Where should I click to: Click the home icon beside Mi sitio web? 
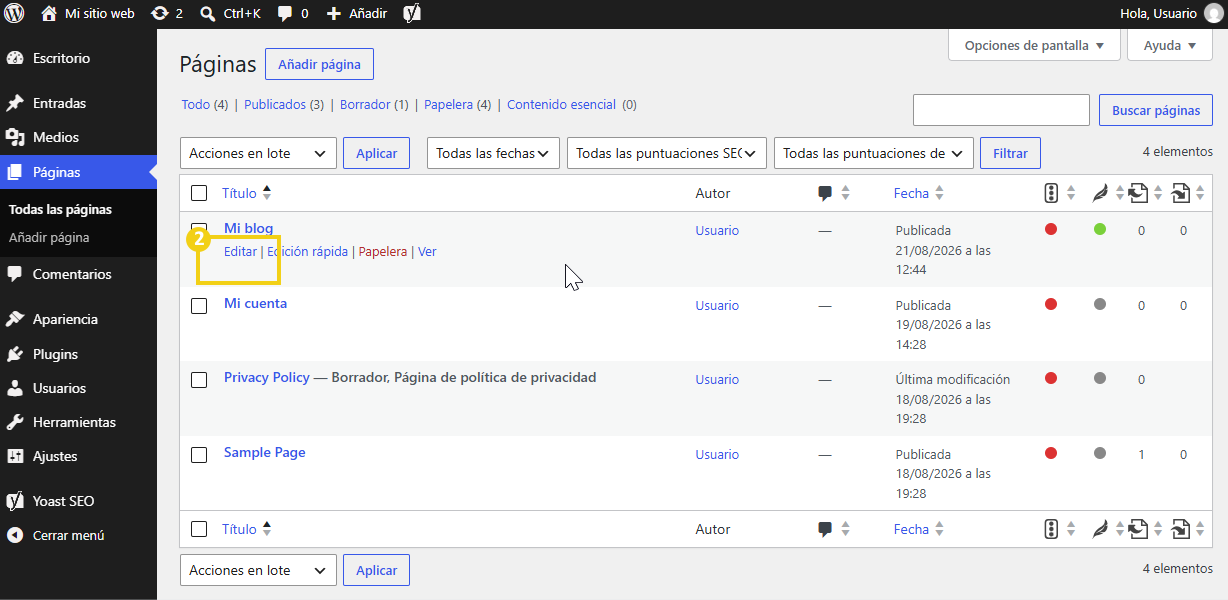pos(49,14)
